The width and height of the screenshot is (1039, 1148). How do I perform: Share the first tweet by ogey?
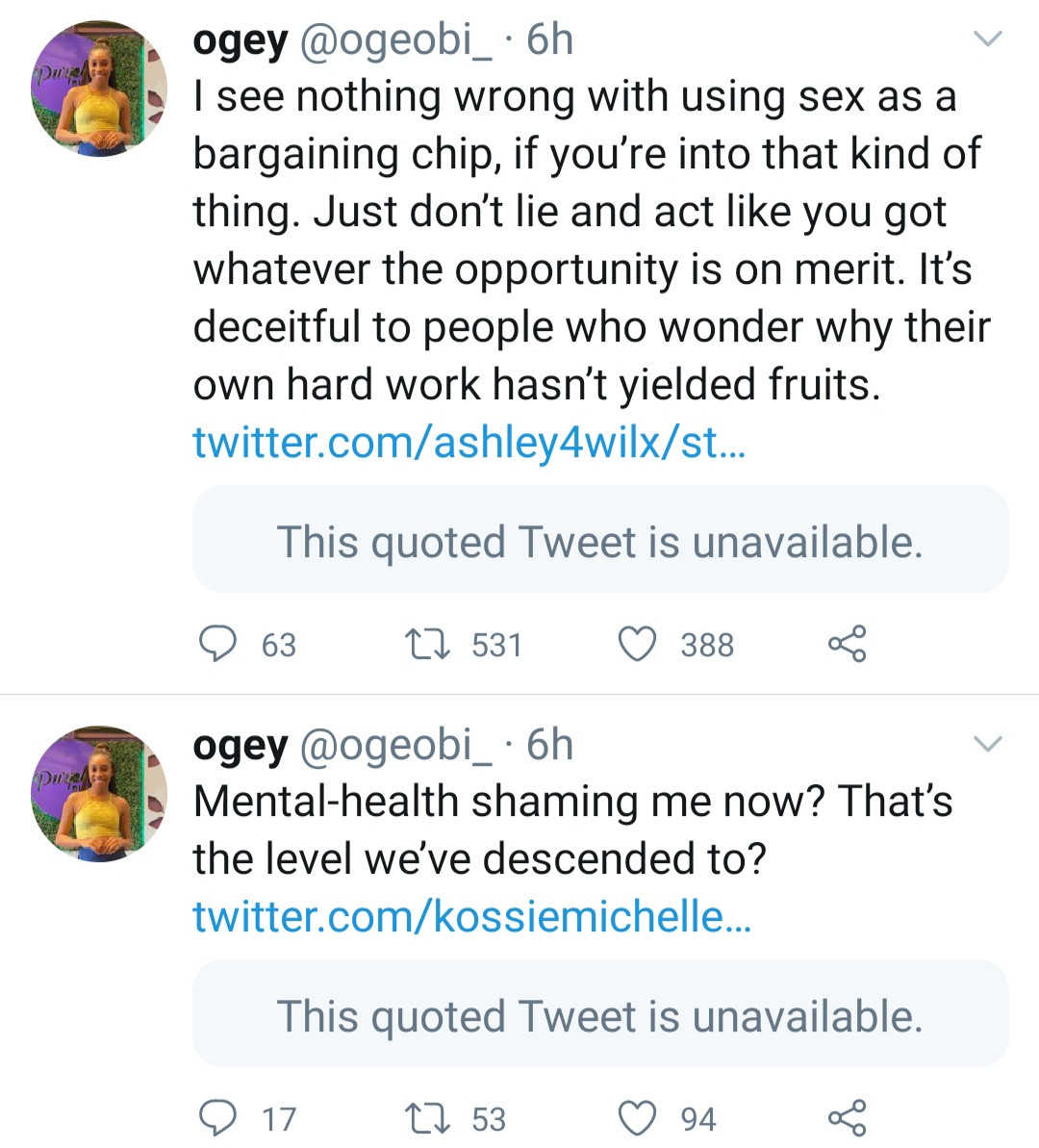[x=847, y=644]
